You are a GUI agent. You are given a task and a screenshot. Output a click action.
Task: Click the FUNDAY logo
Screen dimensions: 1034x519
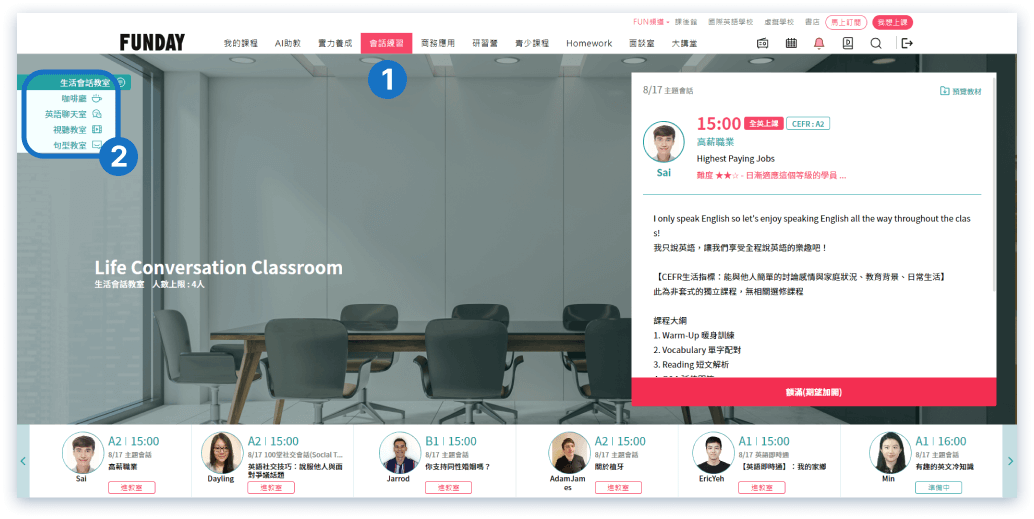point(152,42)
